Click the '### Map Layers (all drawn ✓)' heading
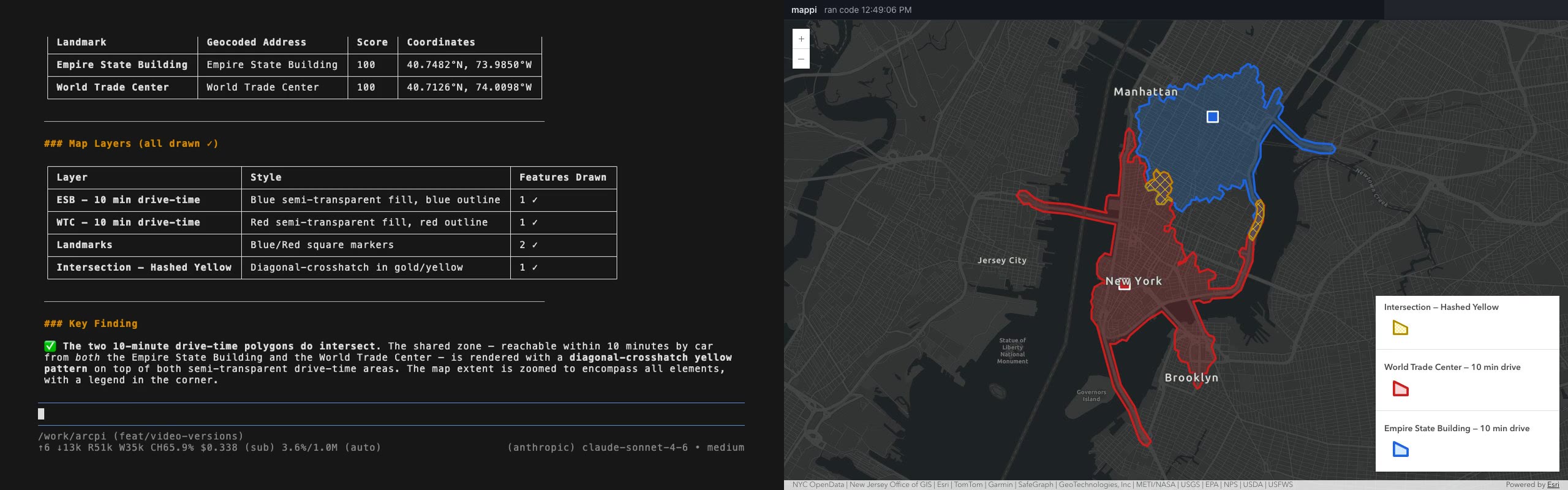The image size is (1568, 490). [131, 144]
